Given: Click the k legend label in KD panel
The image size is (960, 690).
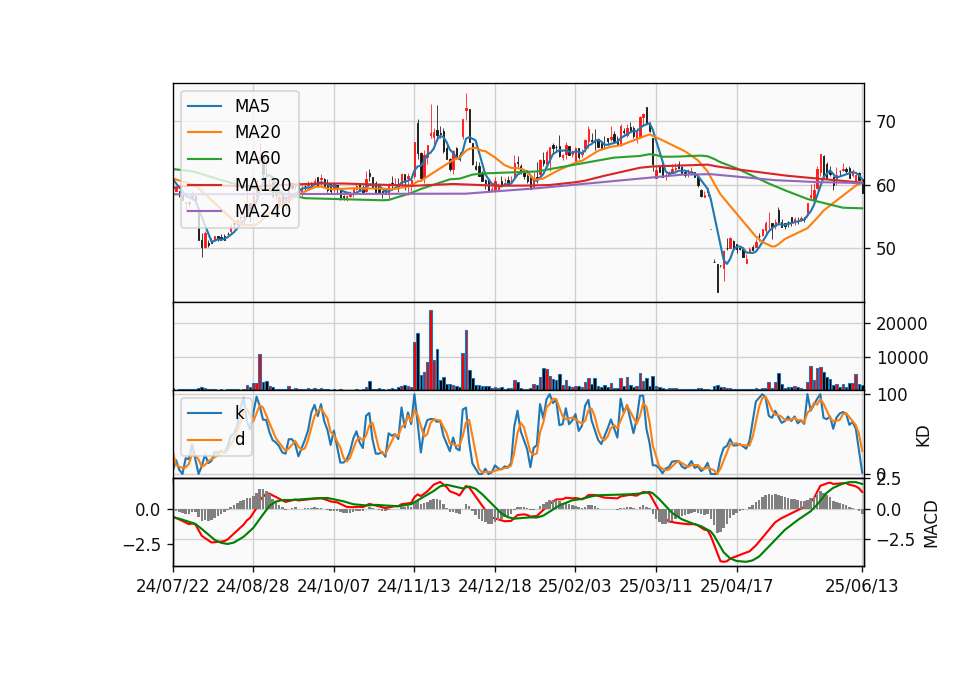Looking at the screenshot, I should [x=240, y=413].
